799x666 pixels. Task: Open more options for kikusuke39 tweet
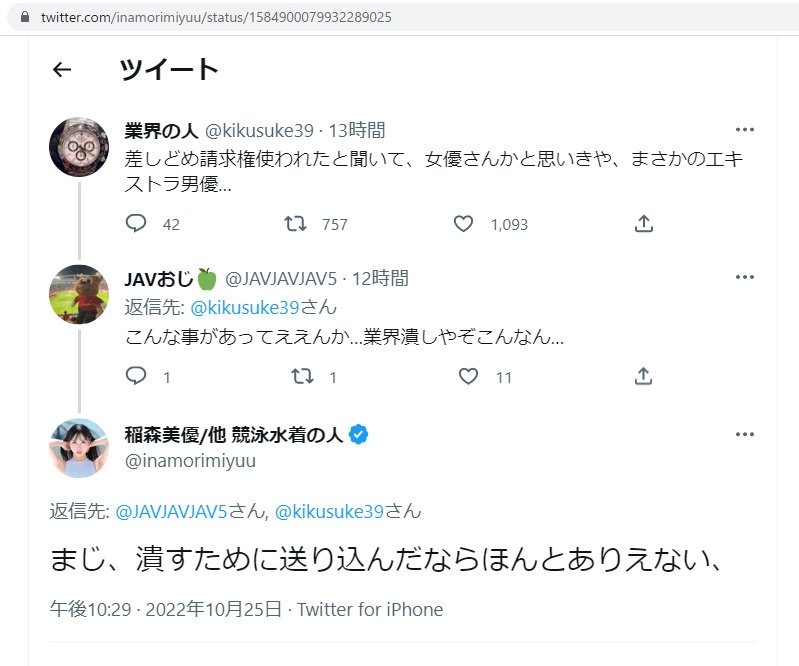tap(744, 129)
